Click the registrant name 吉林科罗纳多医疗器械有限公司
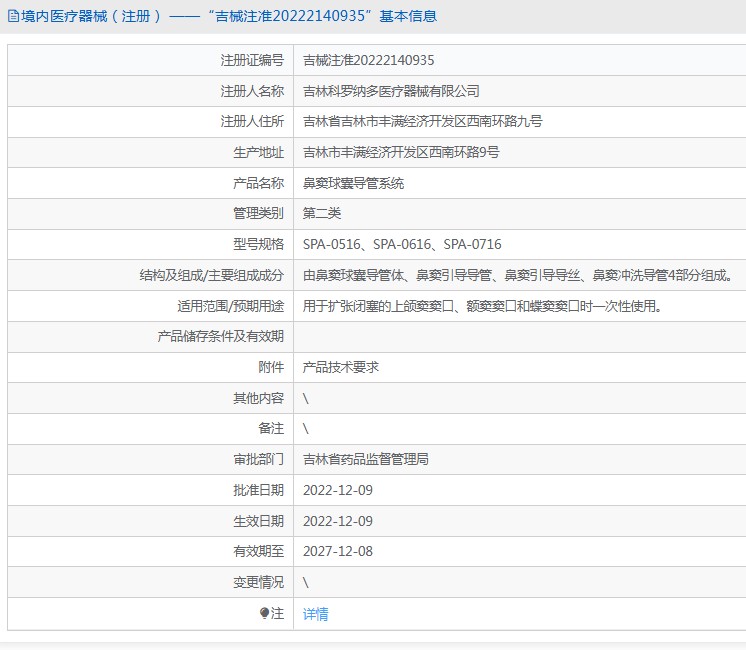 click(391, 91)
